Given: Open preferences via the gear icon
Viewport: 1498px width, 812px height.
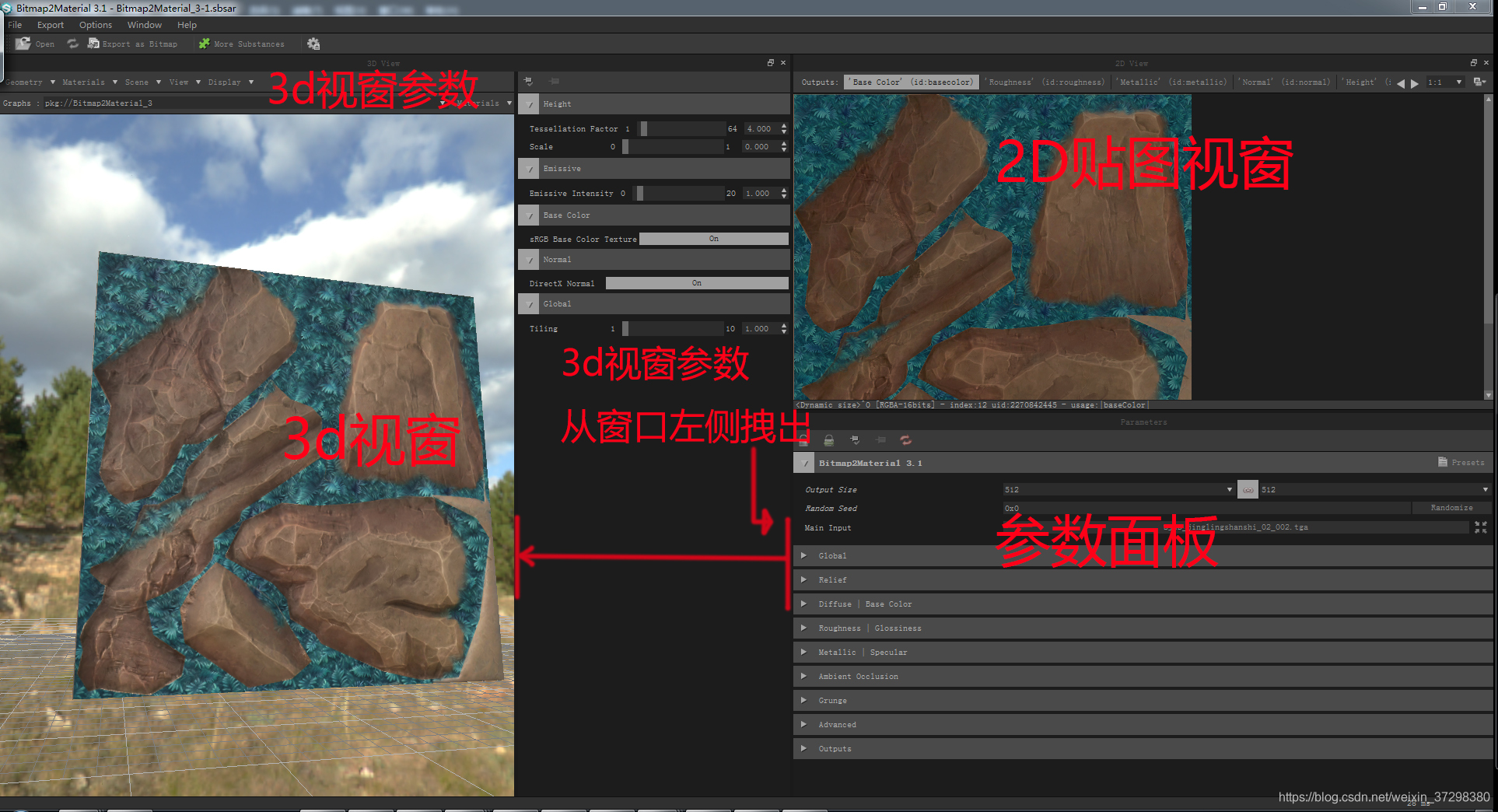Looking at the screenshot, I should click(313, 44).
